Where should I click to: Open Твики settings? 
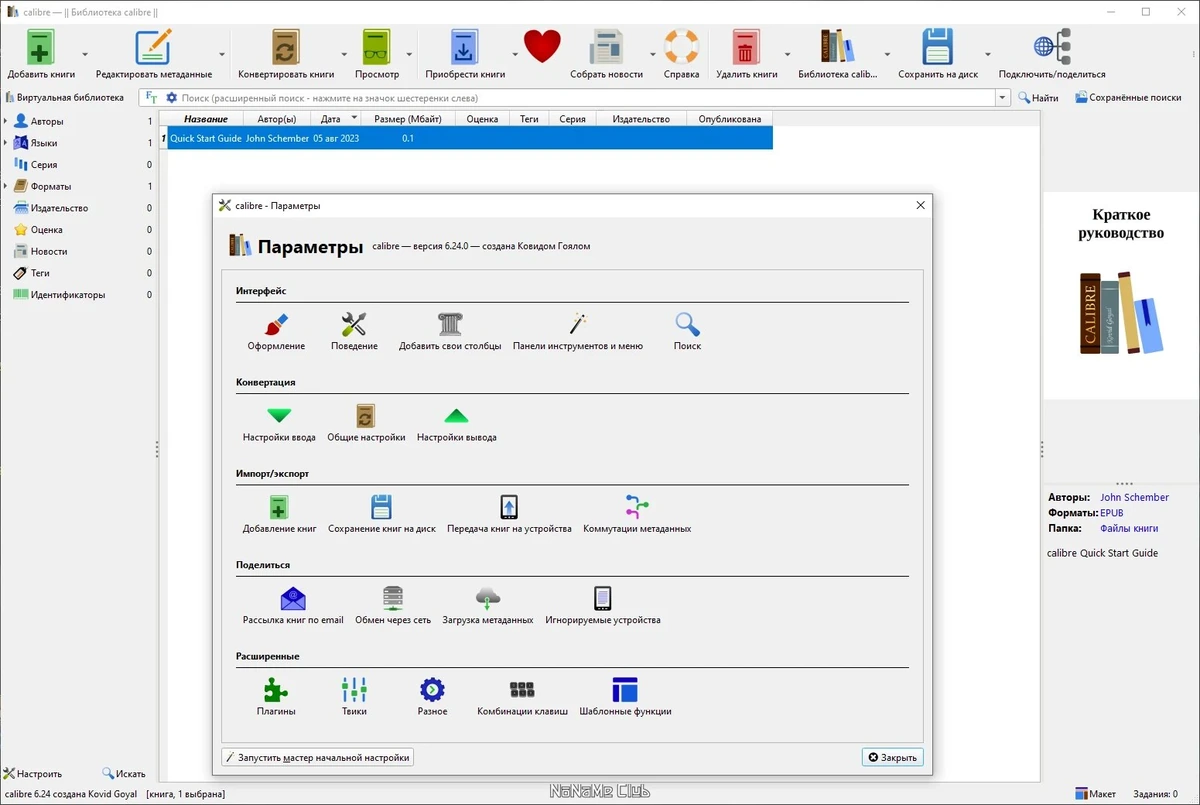354,697
